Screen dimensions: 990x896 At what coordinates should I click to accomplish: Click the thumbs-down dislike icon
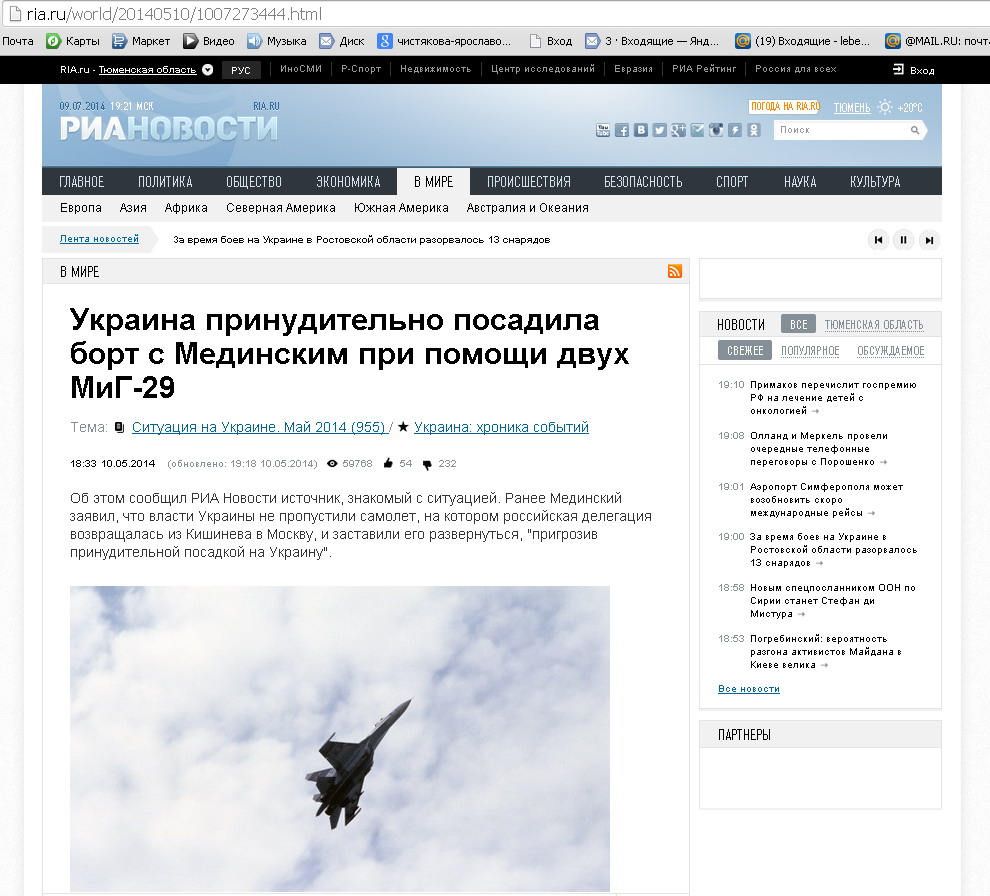[x=427, y=464]
